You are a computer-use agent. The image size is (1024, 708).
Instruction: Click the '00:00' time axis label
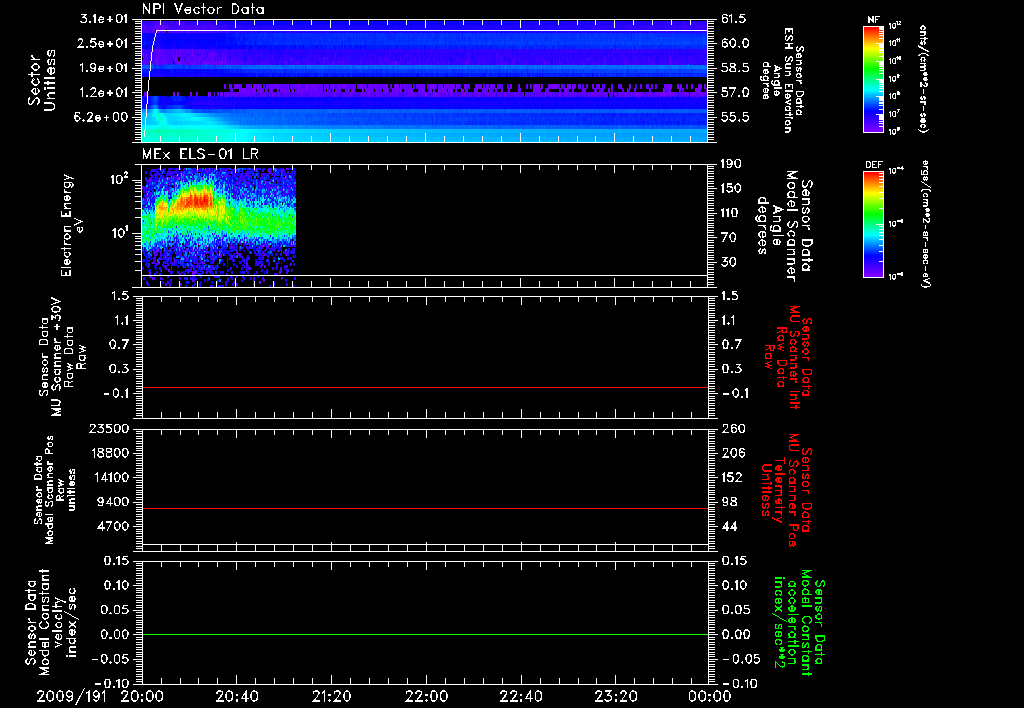709,697
